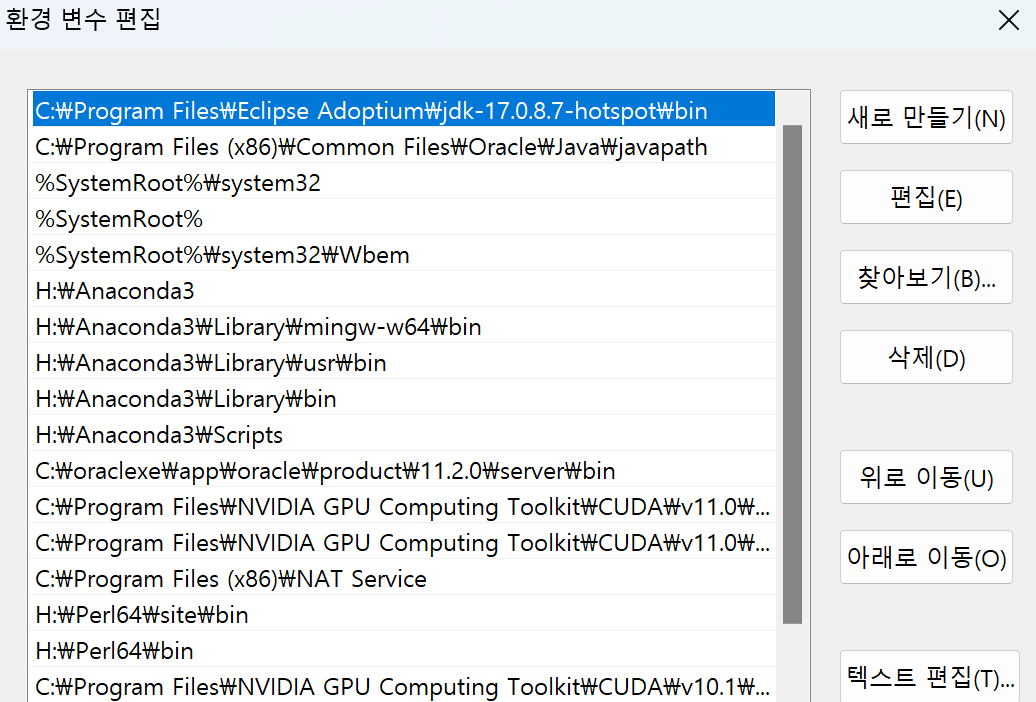Screen dimensions: 1036x702
Task: Select the NVIDIA CUDA v10.1 path entry
Action: pyautogui.click(x=404, y=685)
